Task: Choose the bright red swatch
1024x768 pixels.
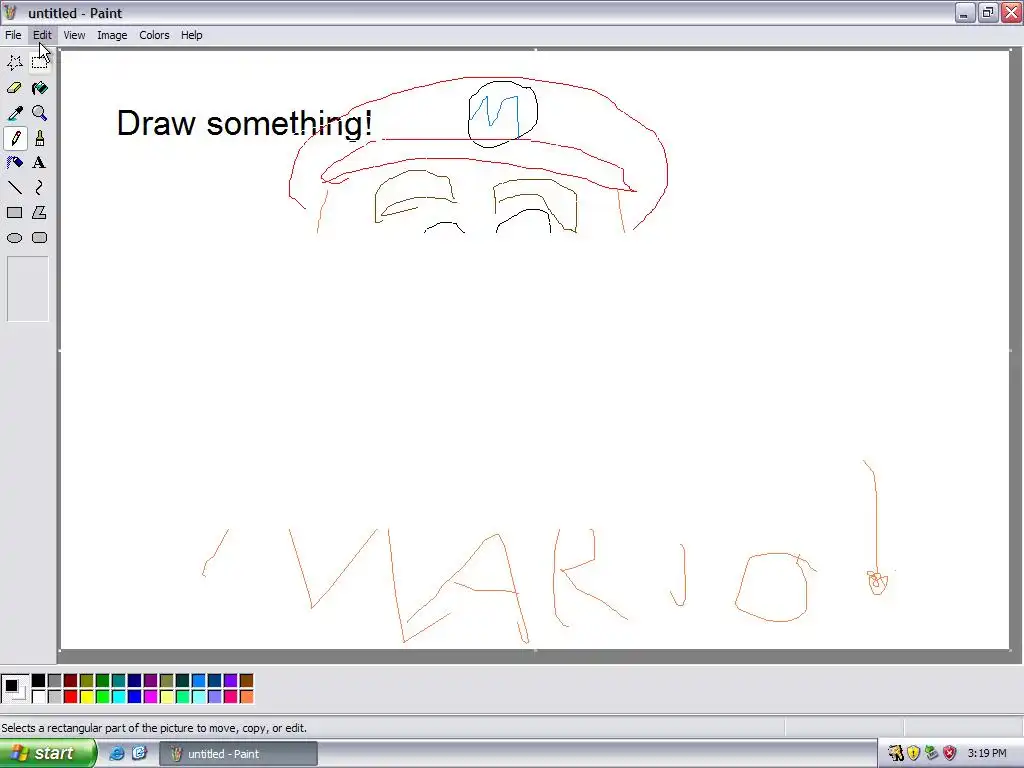Action: pos(71,697)
